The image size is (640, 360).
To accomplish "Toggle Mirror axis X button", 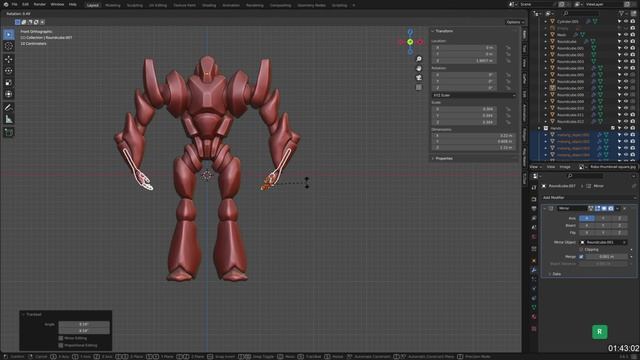I will [587, 218].
